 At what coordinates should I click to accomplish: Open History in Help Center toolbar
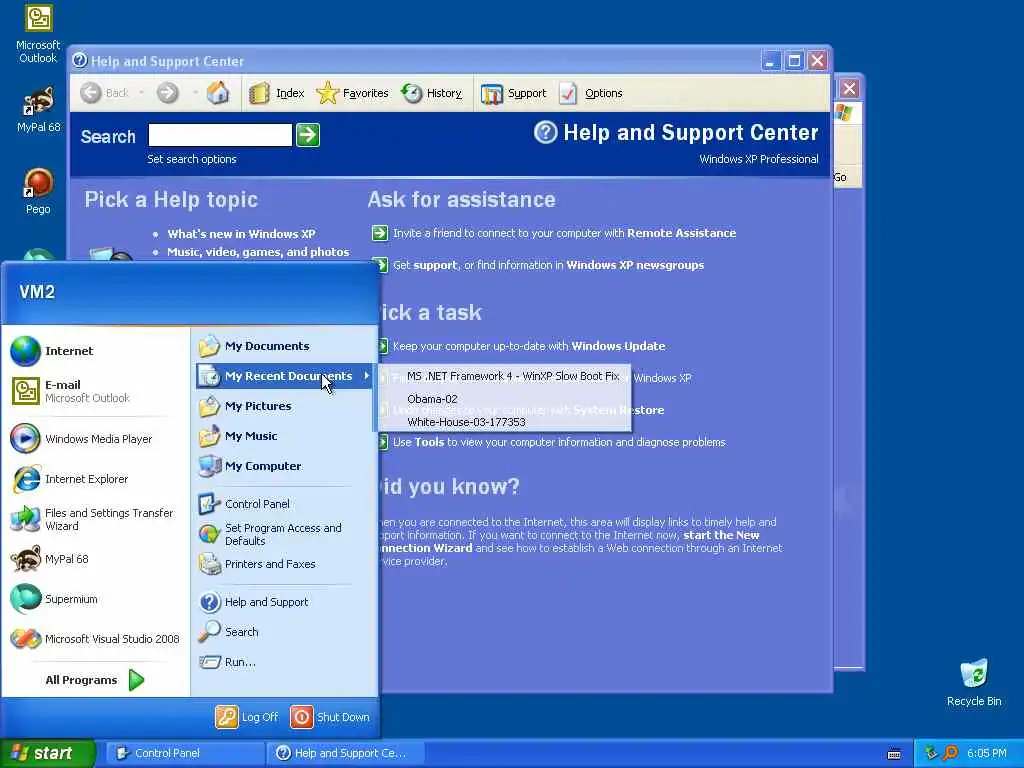click(432, 93)
